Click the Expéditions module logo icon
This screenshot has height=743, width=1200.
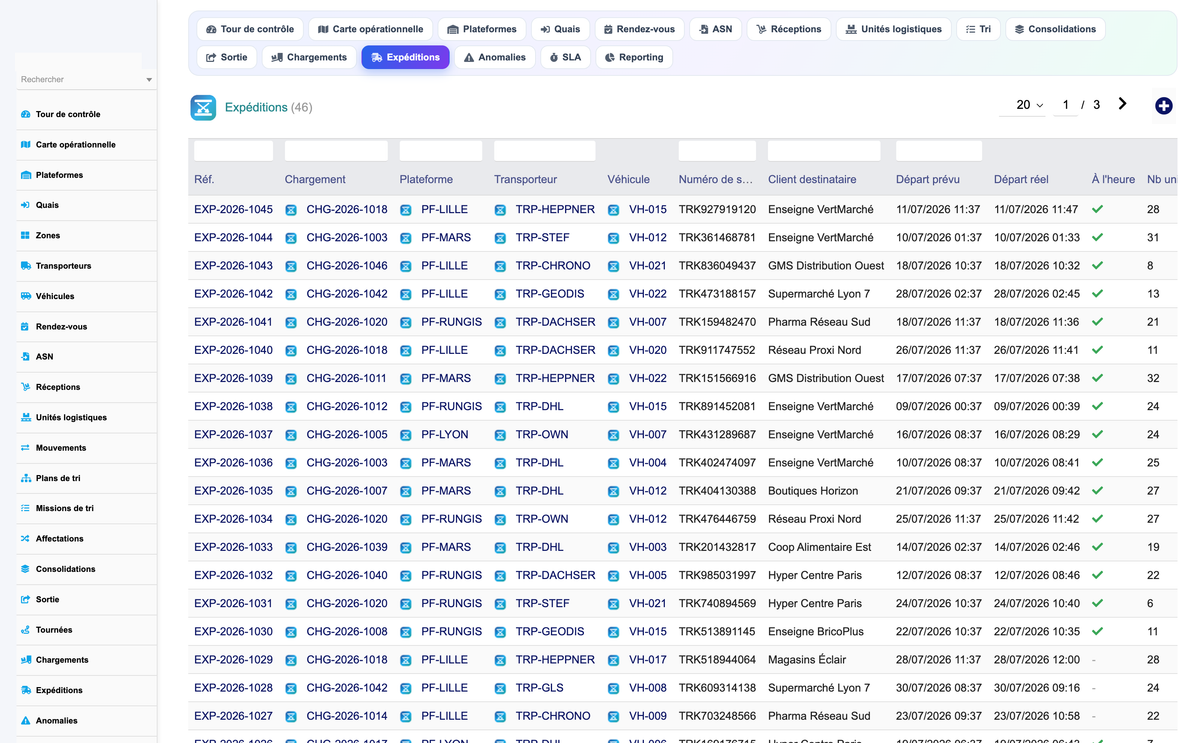tap(203, 107)
